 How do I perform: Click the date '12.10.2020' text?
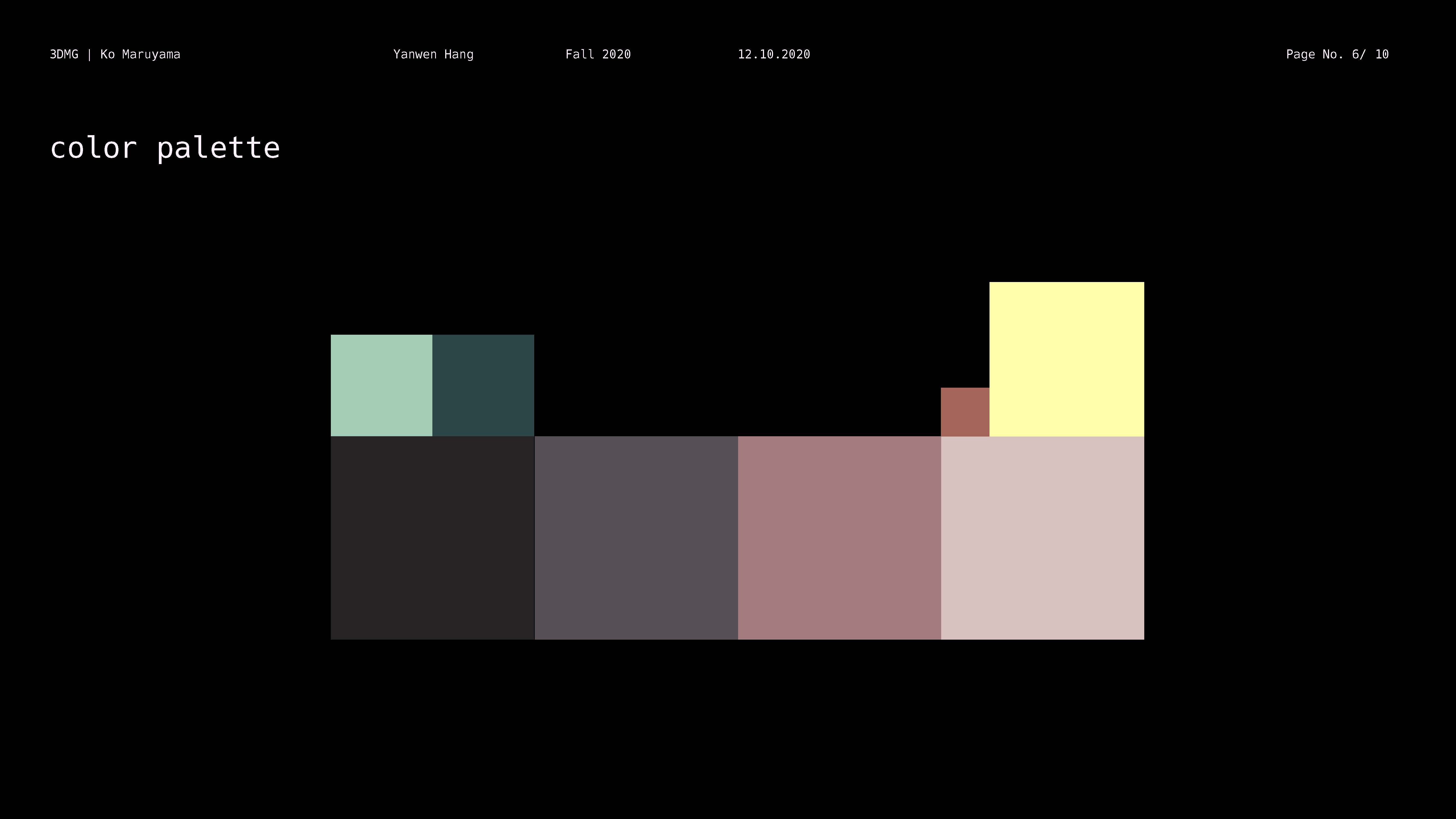(774, 54)
